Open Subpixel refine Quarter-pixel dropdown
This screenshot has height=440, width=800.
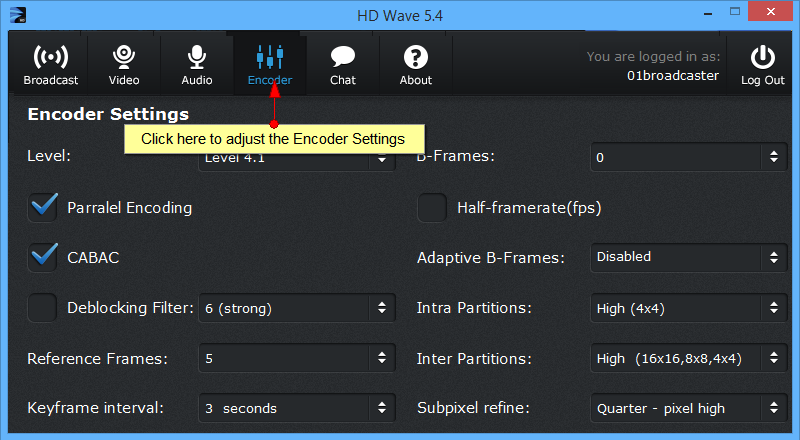click(x=689, y=408)
